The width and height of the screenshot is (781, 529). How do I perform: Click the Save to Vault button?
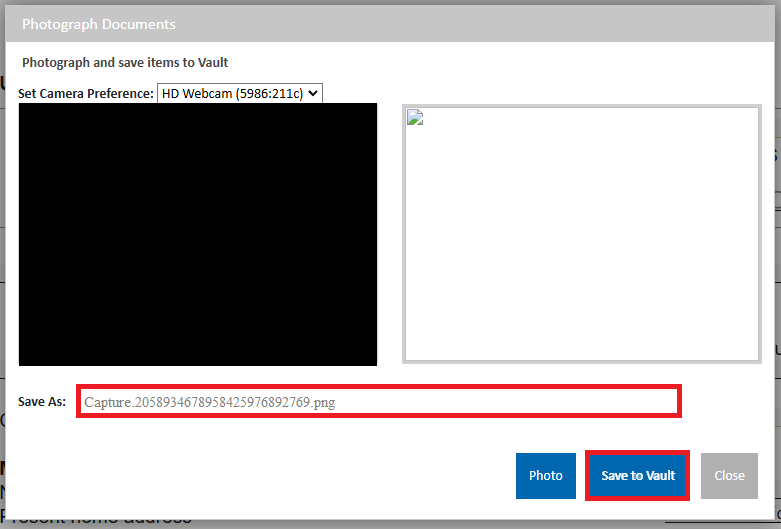[x=637, y=476]
